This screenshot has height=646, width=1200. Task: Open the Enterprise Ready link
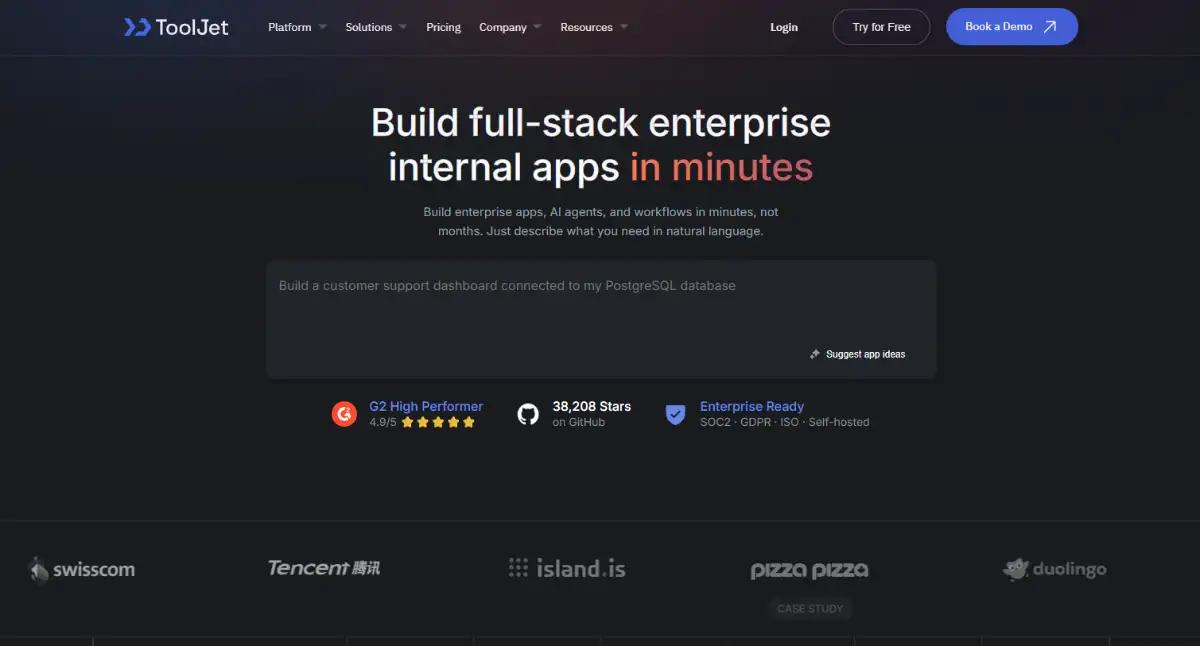coord(752,406)
